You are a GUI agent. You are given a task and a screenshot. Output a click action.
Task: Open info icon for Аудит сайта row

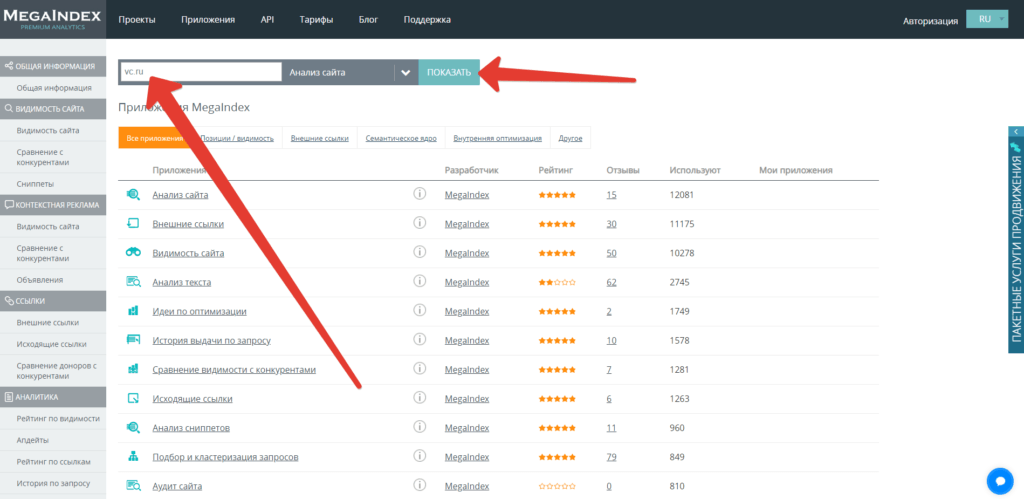tap(420, 485)
